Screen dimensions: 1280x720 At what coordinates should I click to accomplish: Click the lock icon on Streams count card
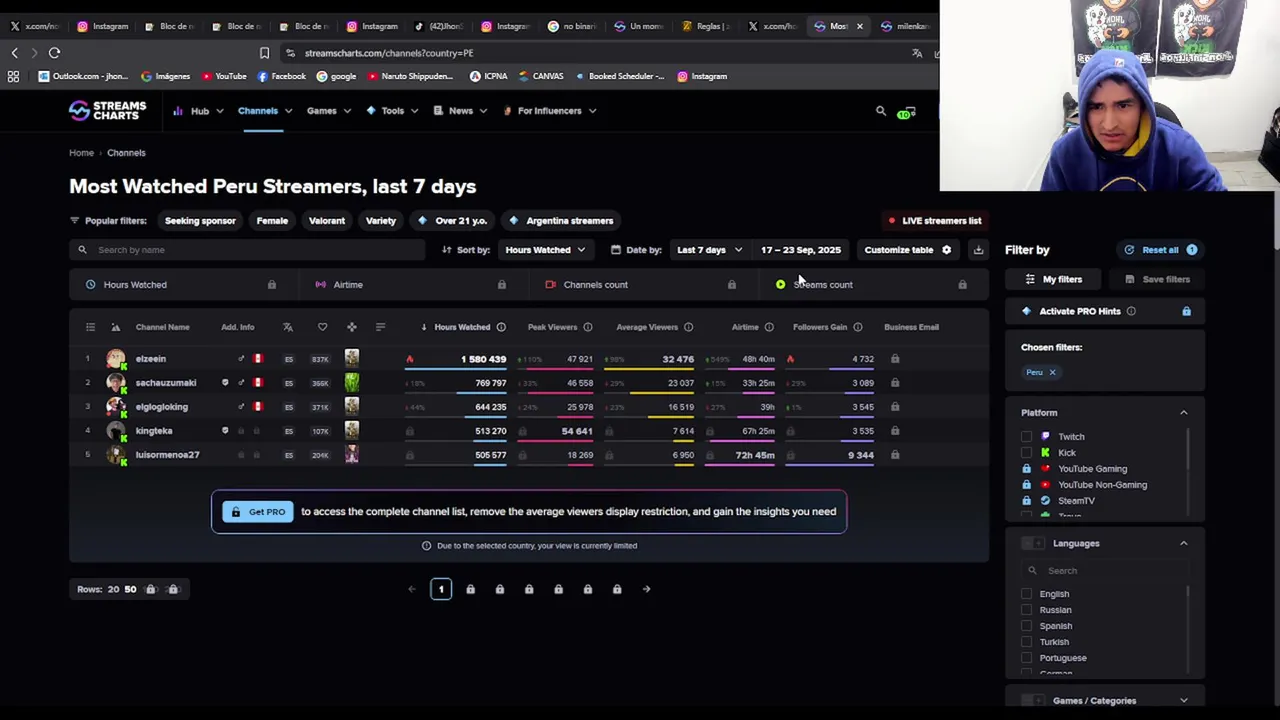962,285
